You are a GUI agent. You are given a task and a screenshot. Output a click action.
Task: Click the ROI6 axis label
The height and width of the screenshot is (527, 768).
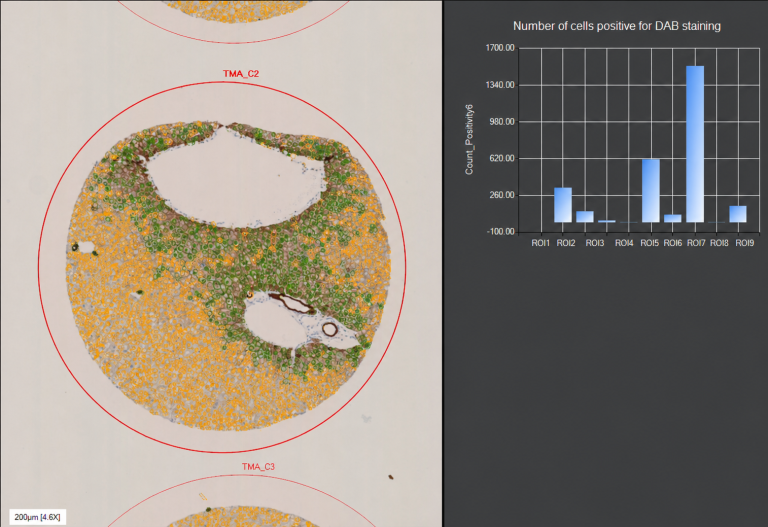point(672,243)
